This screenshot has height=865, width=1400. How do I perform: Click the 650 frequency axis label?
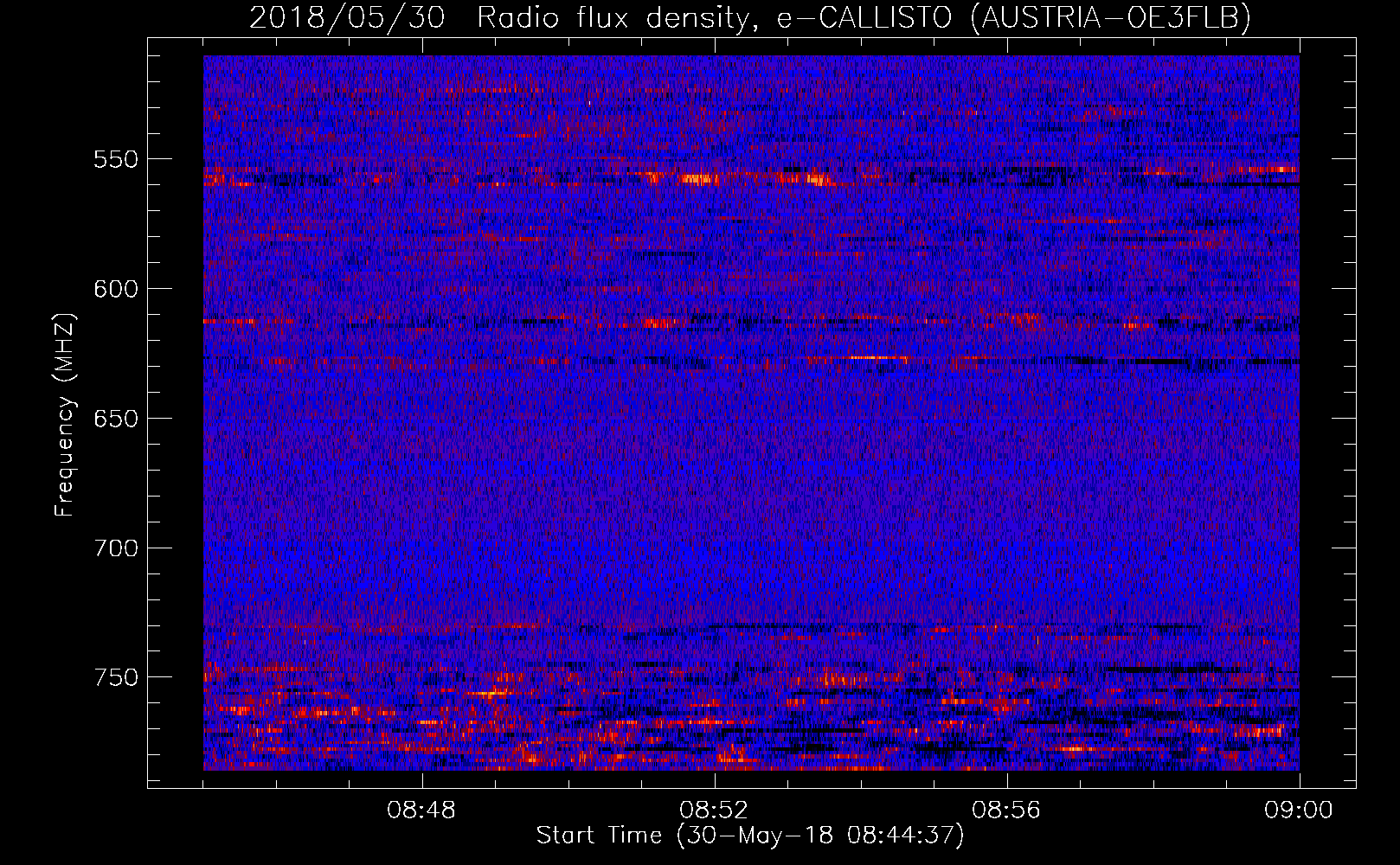tap(116, 419)
